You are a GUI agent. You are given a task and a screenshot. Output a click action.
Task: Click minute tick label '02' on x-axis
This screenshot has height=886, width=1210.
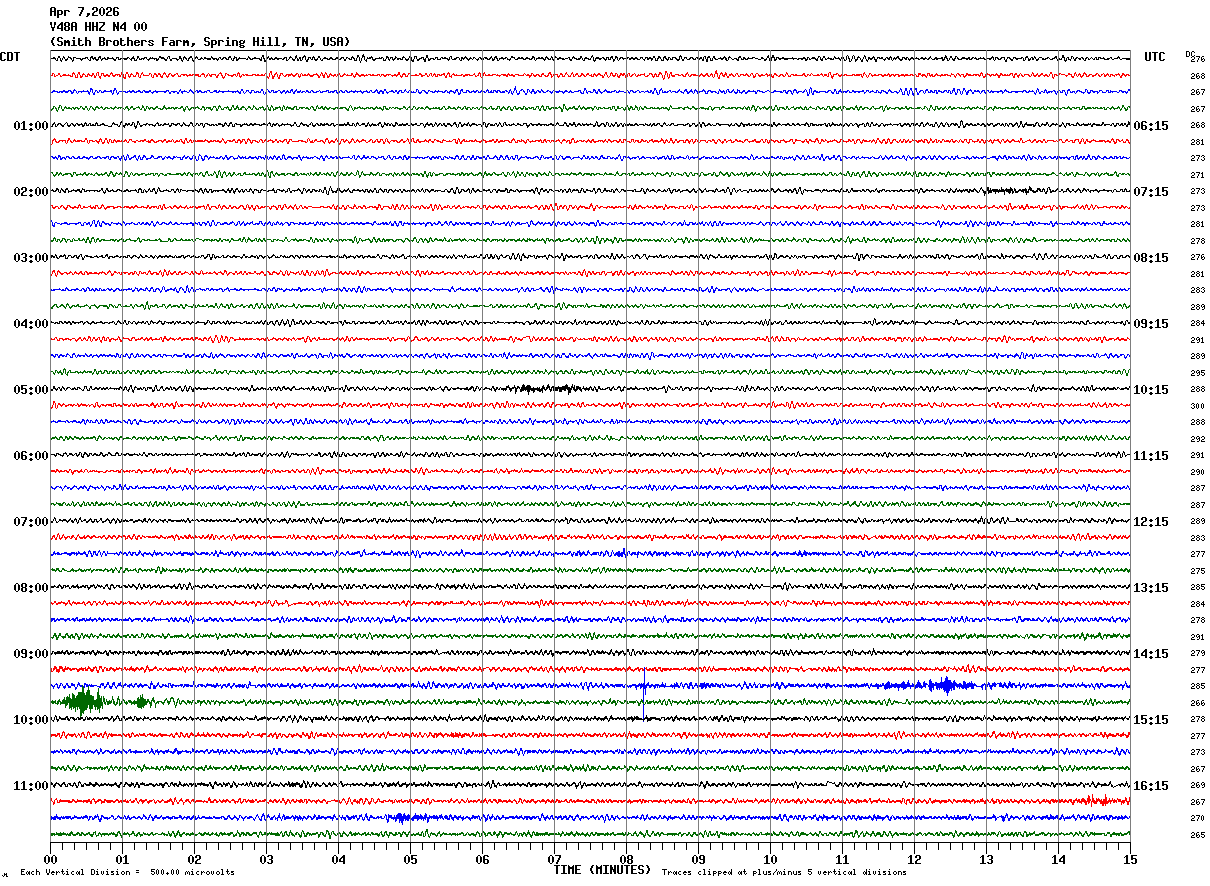(194, 859)
